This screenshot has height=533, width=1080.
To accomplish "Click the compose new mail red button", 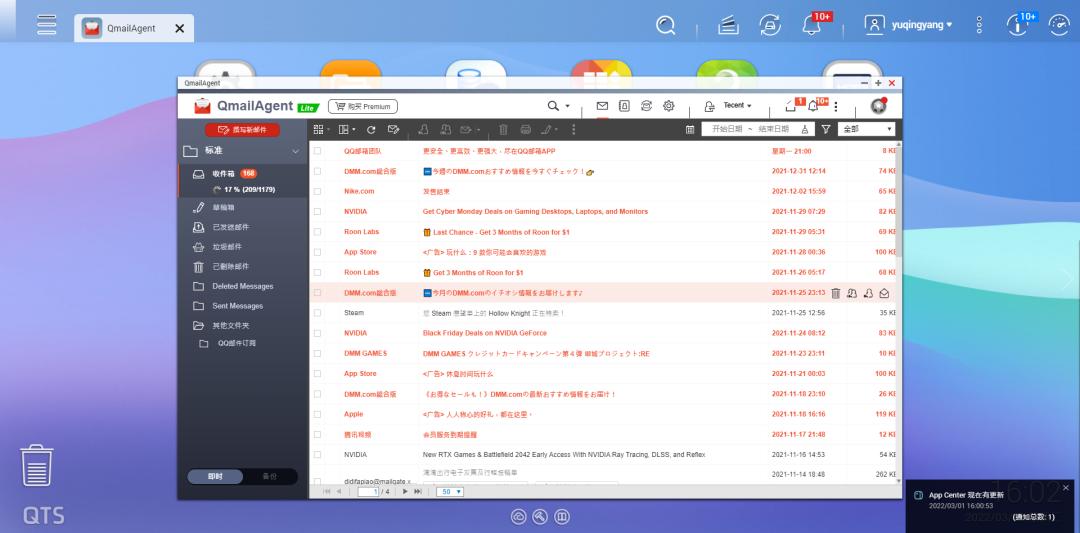I will pyautogui.click(x=242, y=129).
